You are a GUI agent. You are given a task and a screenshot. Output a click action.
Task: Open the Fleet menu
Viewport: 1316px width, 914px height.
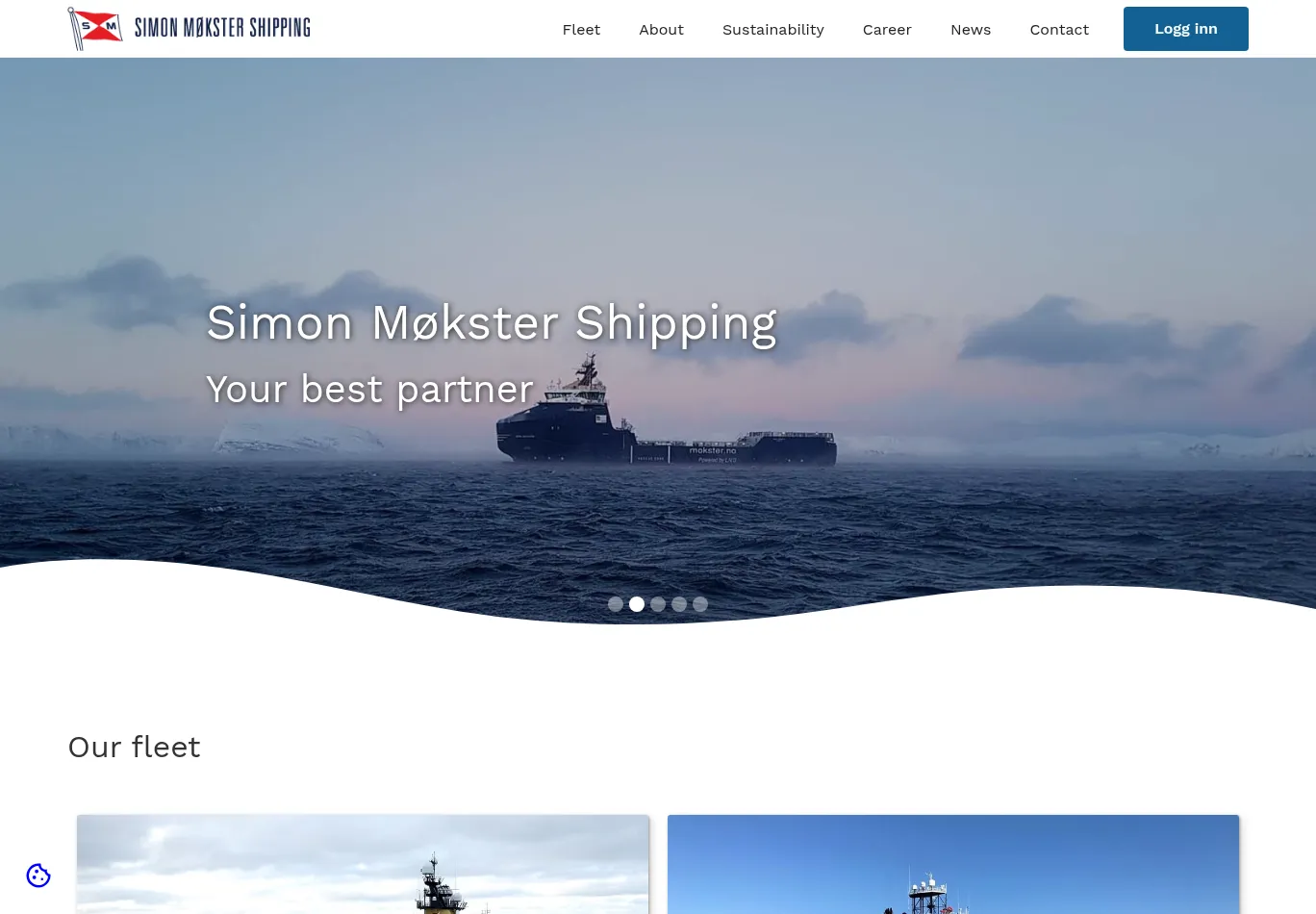581,30
